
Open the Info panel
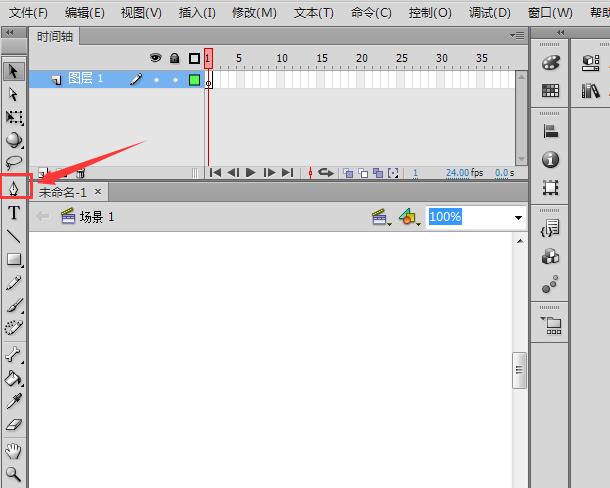point(550,160)
